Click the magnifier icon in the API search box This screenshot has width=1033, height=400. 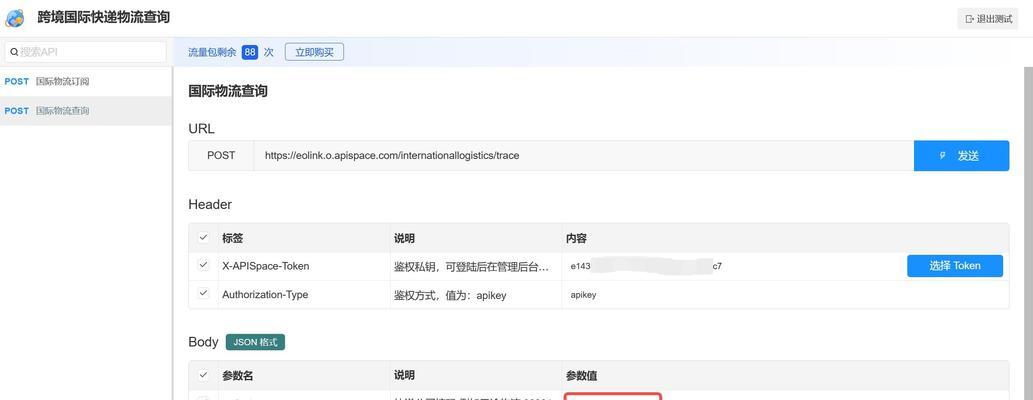14,52
